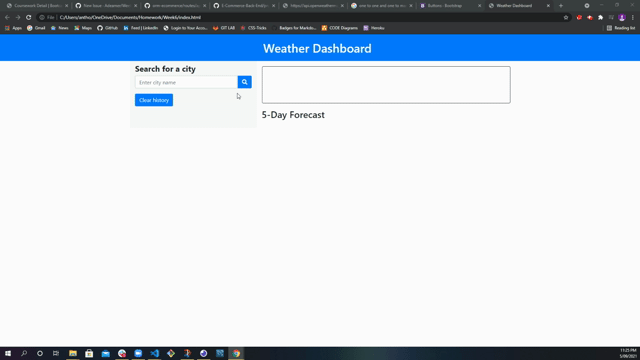The image size is (640, 360).
Task: Click the browser forward arrow
Action: click(x=18, y=18)
